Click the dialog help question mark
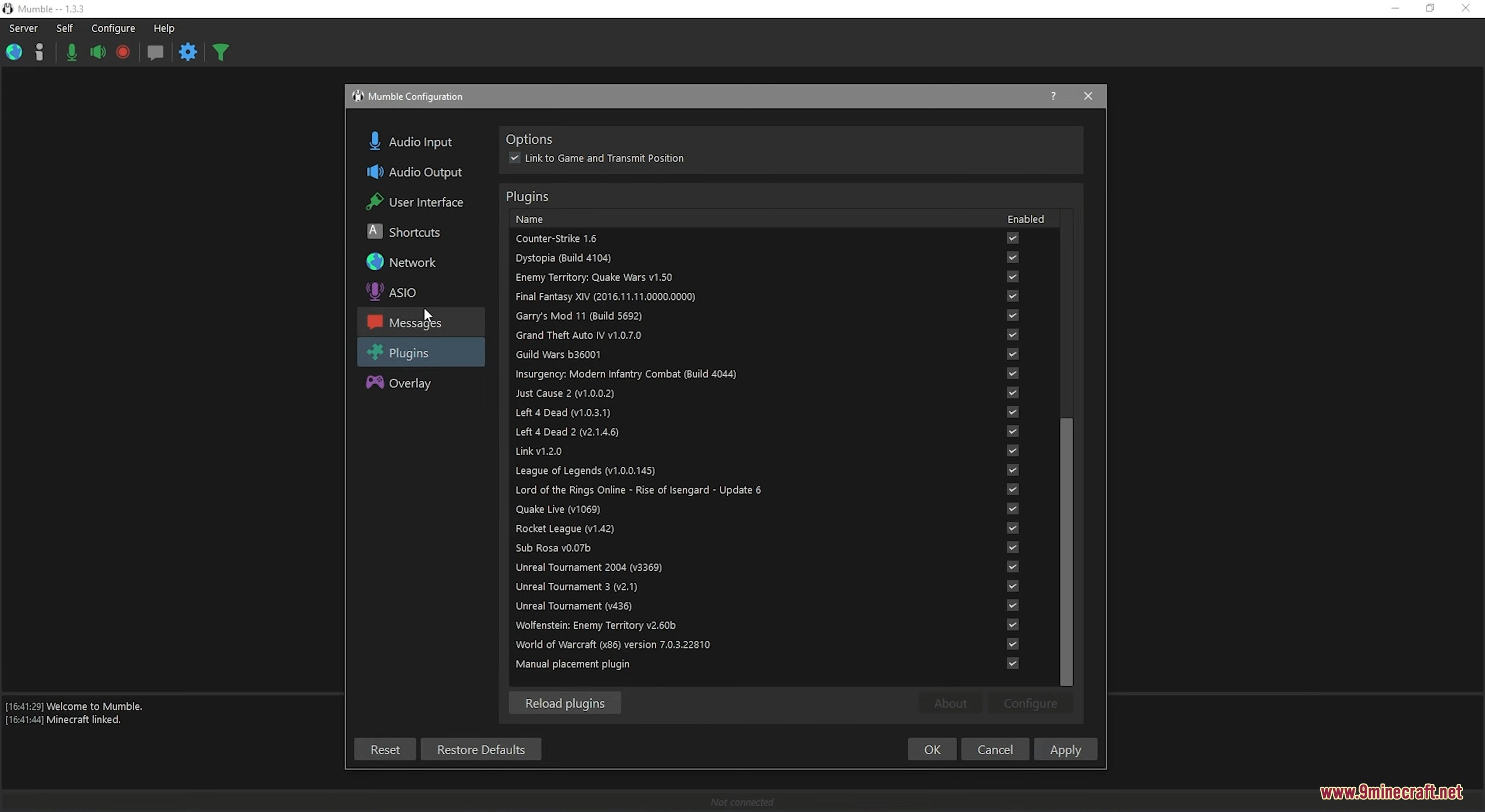This screenshot has height=812, width=1485. tap(1053, 96)
